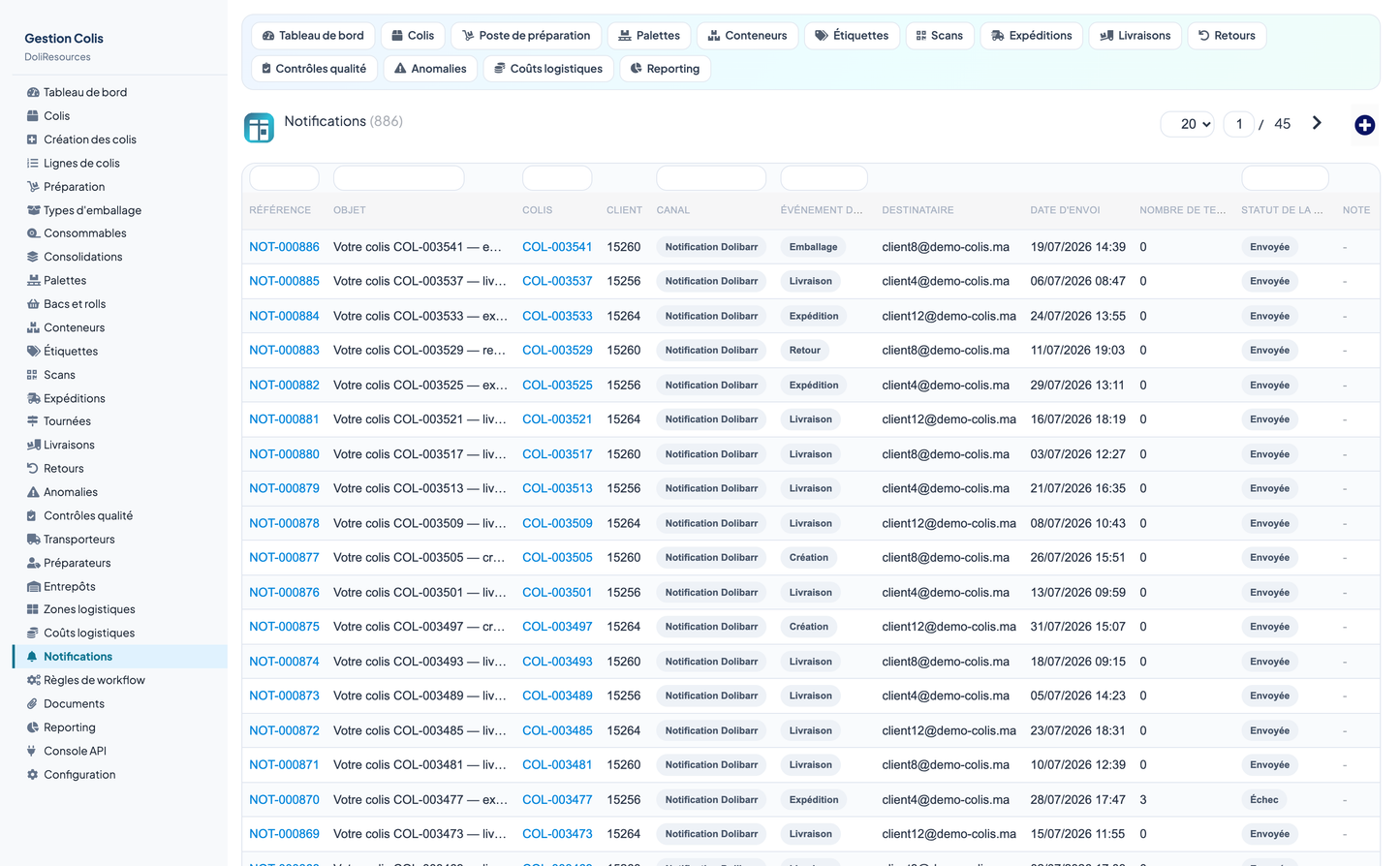The image size is (1400, 866).
Task: Click the Référence filter input field
Action: 284,178
